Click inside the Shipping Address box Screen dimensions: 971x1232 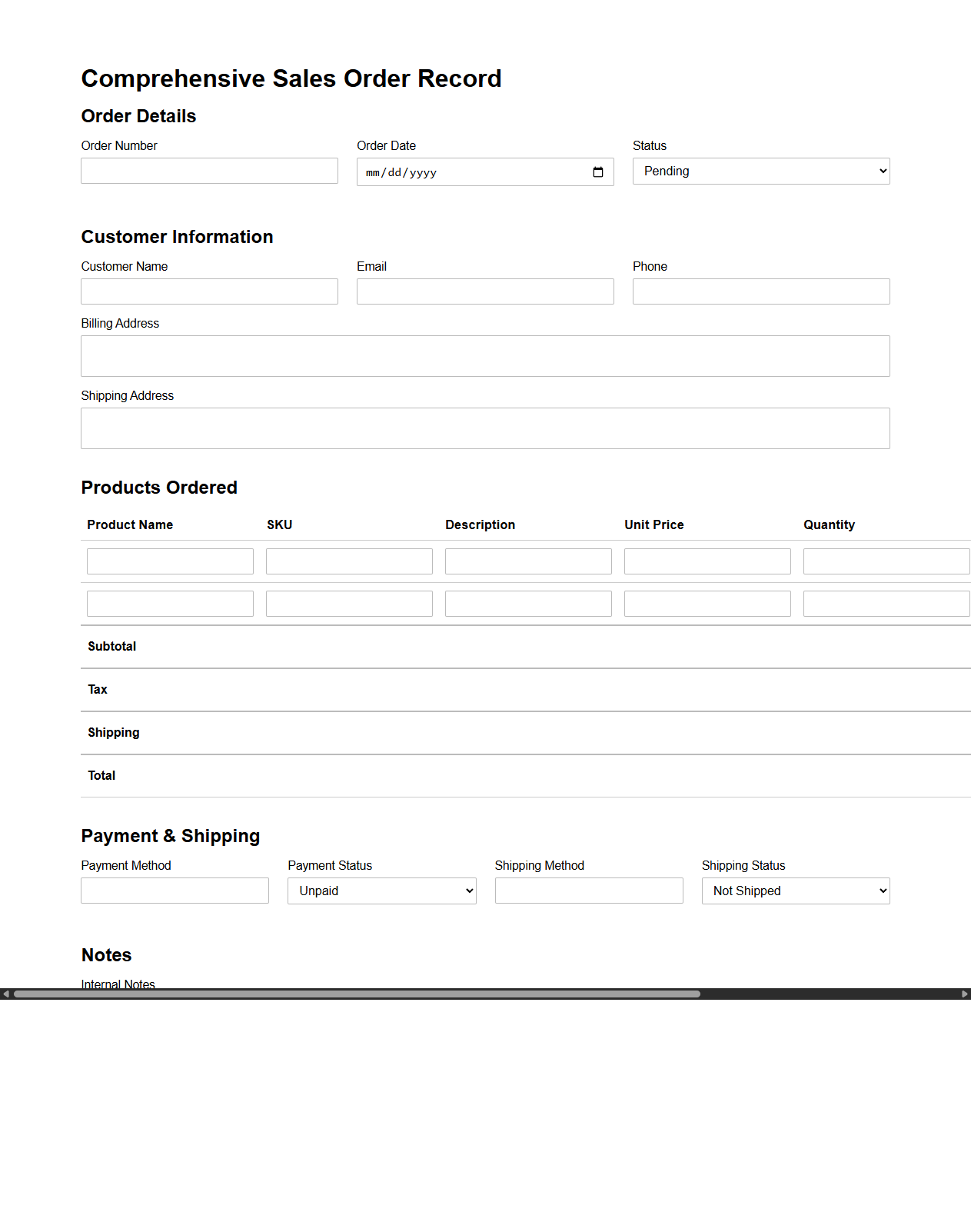pyautogui.click(x=485, y=428)
